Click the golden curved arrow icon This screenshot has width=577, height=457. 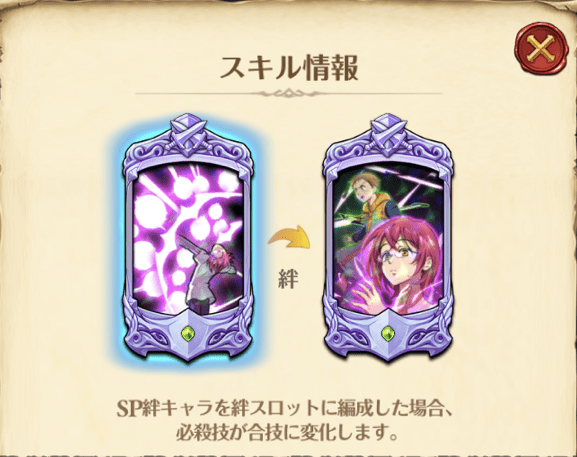[x=290, y=241]
